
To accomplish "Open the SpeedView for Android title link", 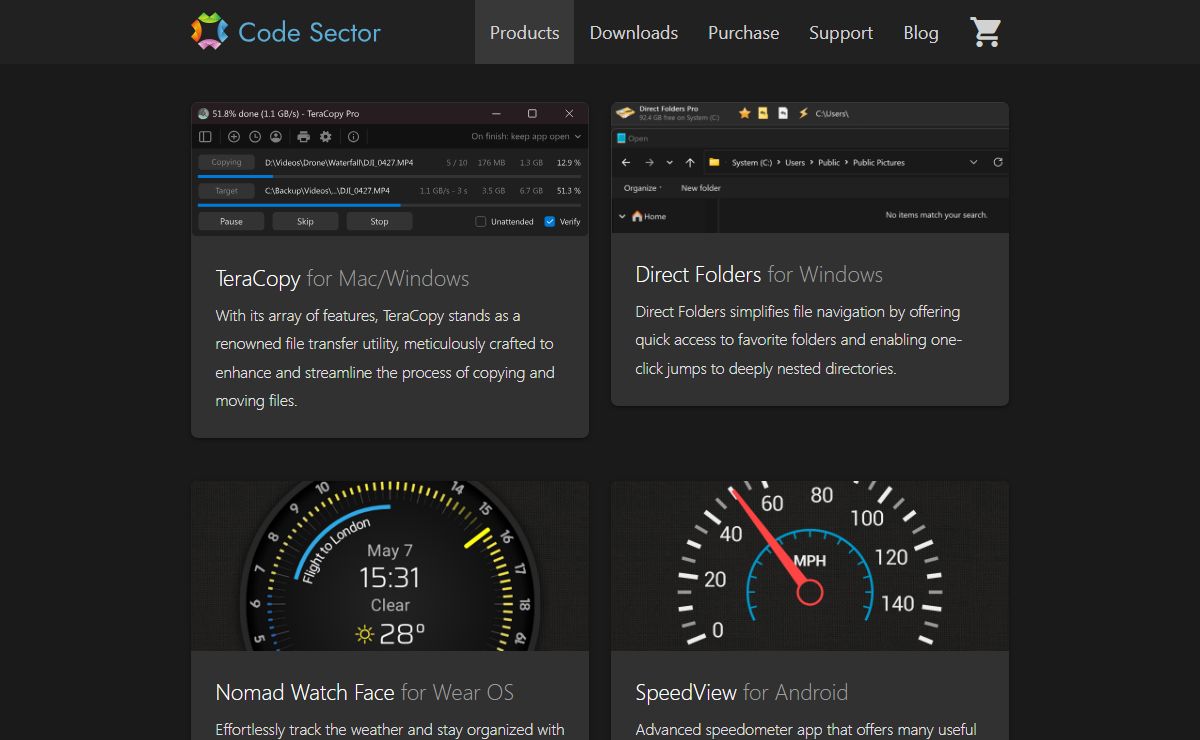I will click(742, 692).
